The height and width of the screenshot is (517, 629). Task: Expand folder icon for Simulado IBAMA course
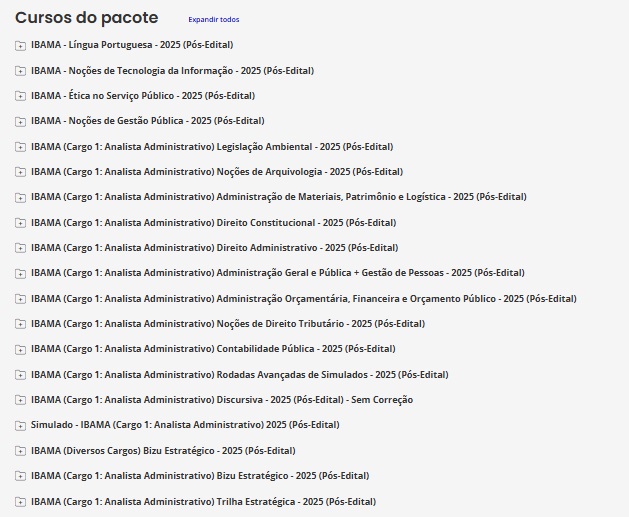(x=20, y=425)
